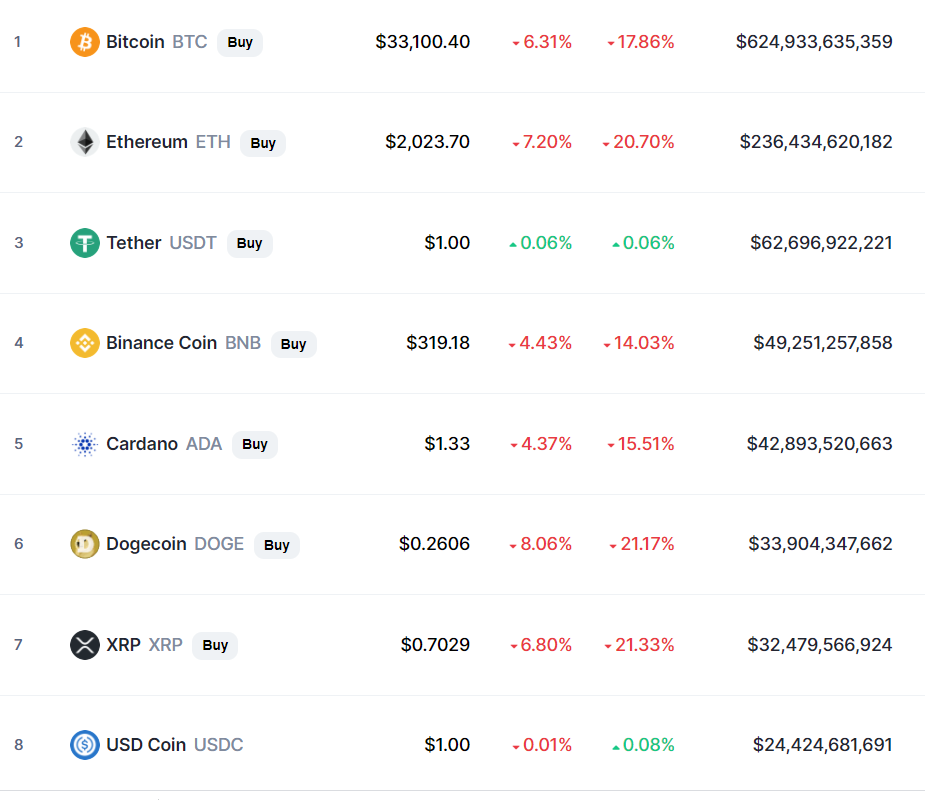Image resolution: width=925 pixels, height=800 pixels.
Task: Select the Dogecoin price $0.2606
Action: coord(434,544)
